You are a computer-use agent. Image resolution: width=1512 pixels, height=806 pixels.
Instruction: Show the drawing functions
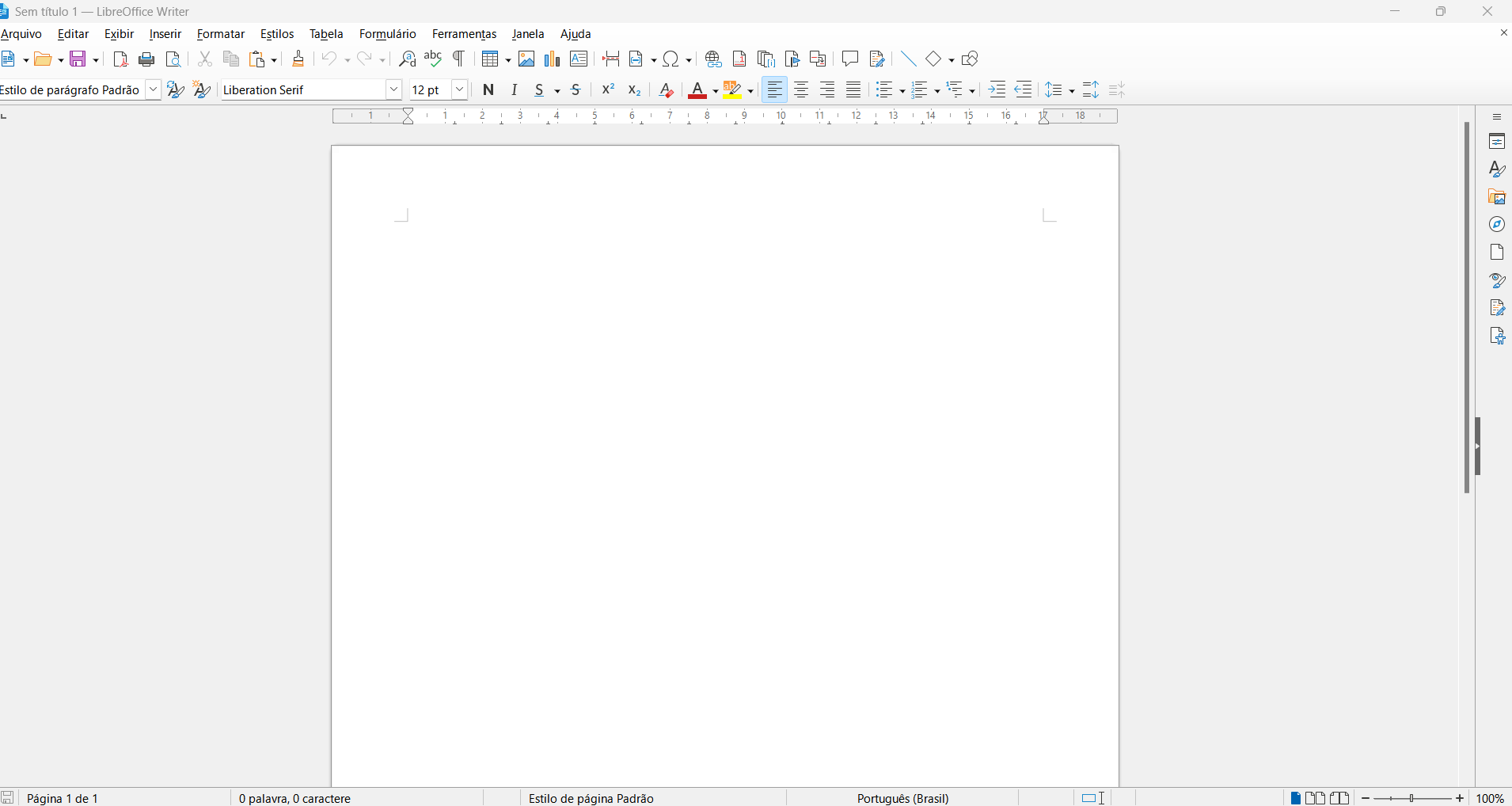971,59
